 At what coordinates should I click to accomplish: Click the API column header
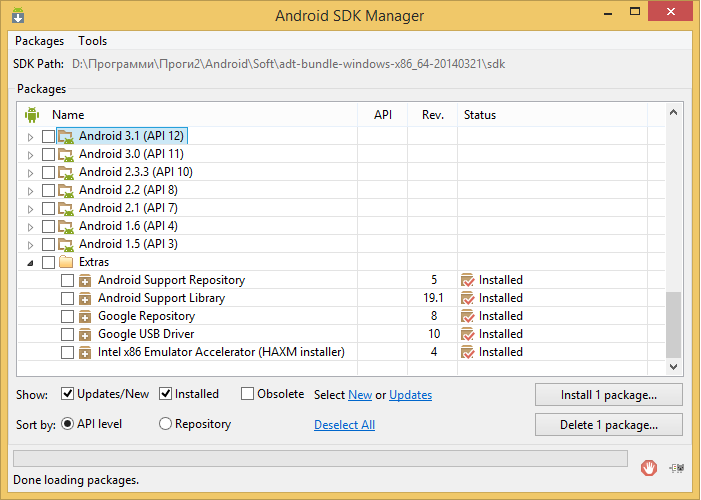pyautogui.click(x=383, y=115)
